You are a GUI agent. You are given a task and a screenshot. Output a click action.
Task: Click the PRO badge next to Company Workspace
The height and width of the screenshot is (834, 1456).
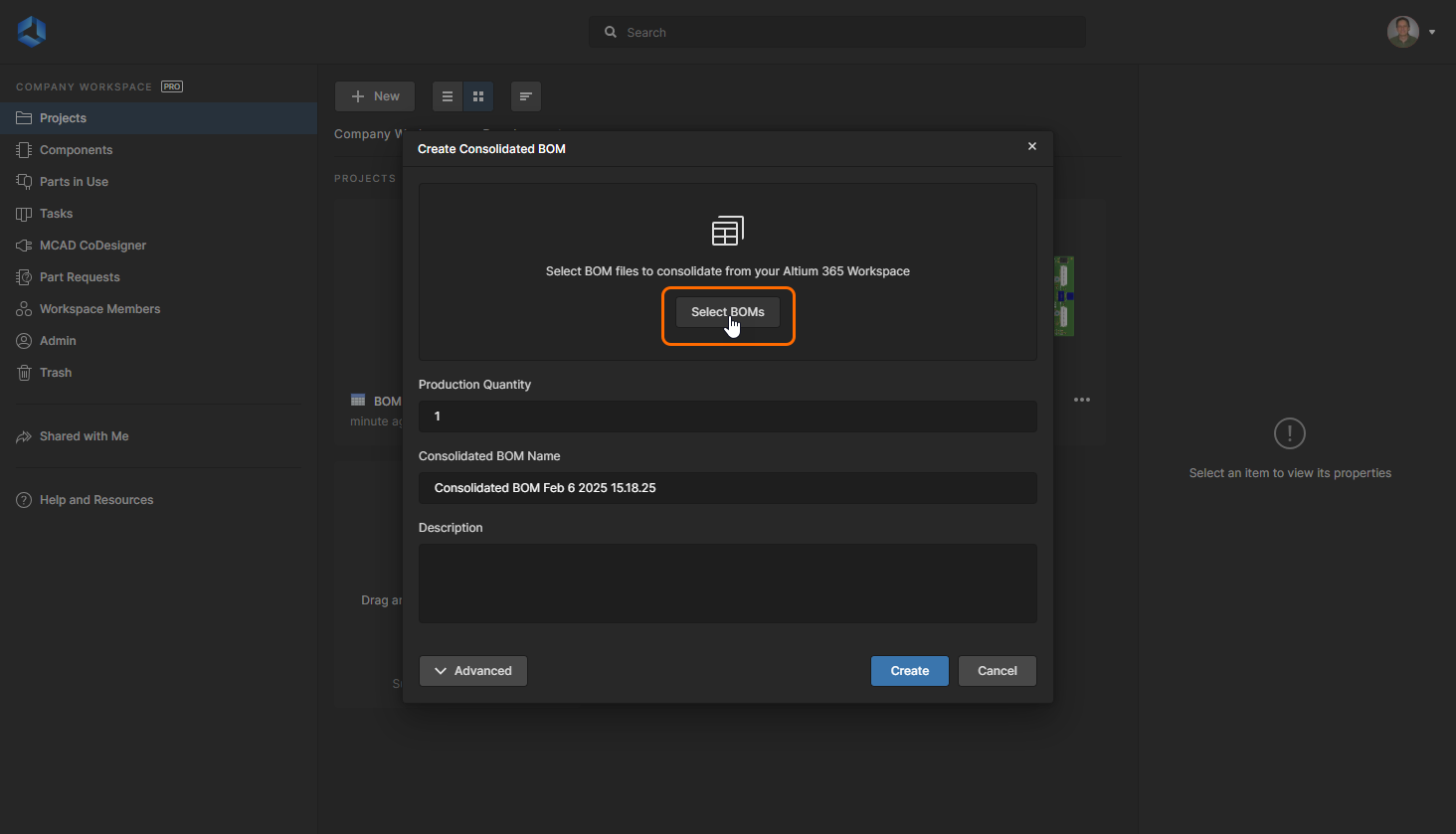pos(172,86)
